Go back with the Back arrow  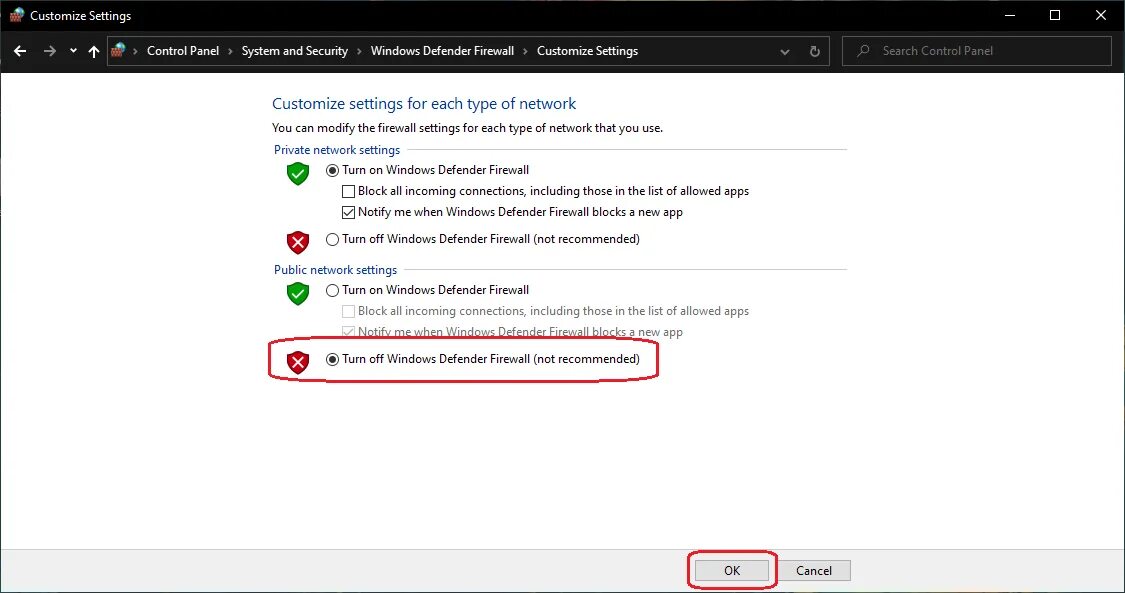click(x=20, y=51)
